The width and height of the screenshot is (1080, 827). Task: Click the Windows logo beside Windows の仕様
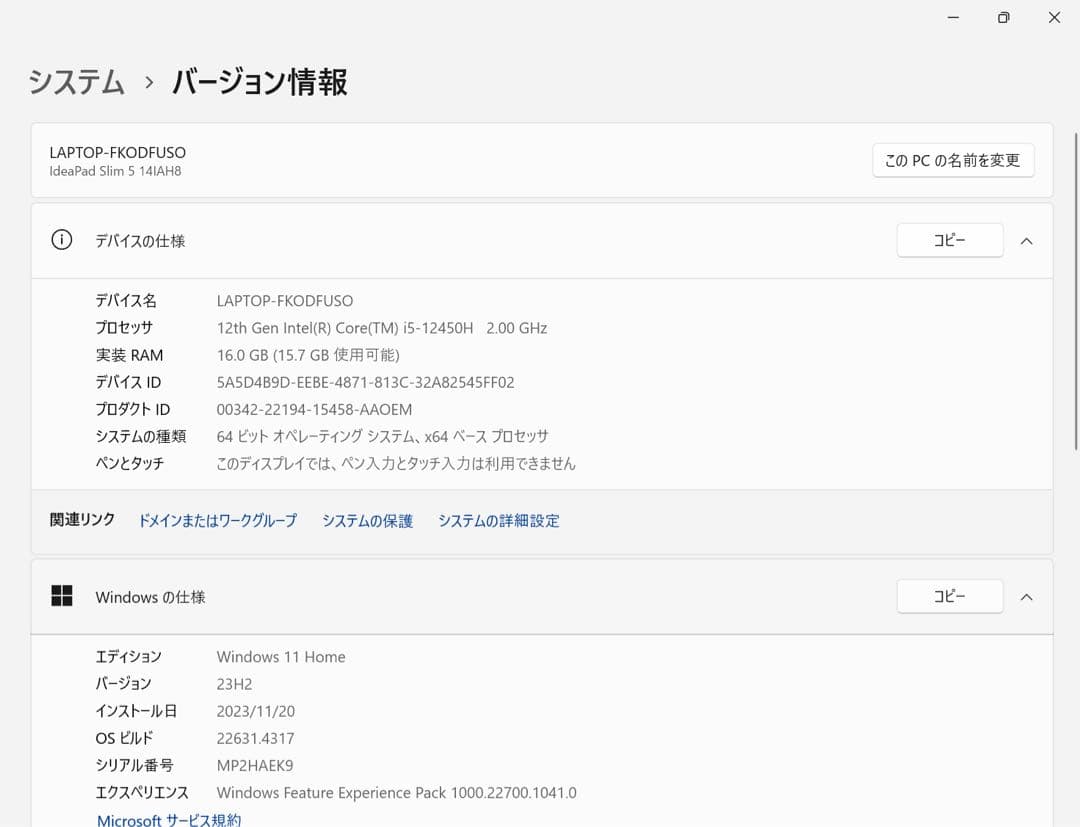[x=62, y=595]
